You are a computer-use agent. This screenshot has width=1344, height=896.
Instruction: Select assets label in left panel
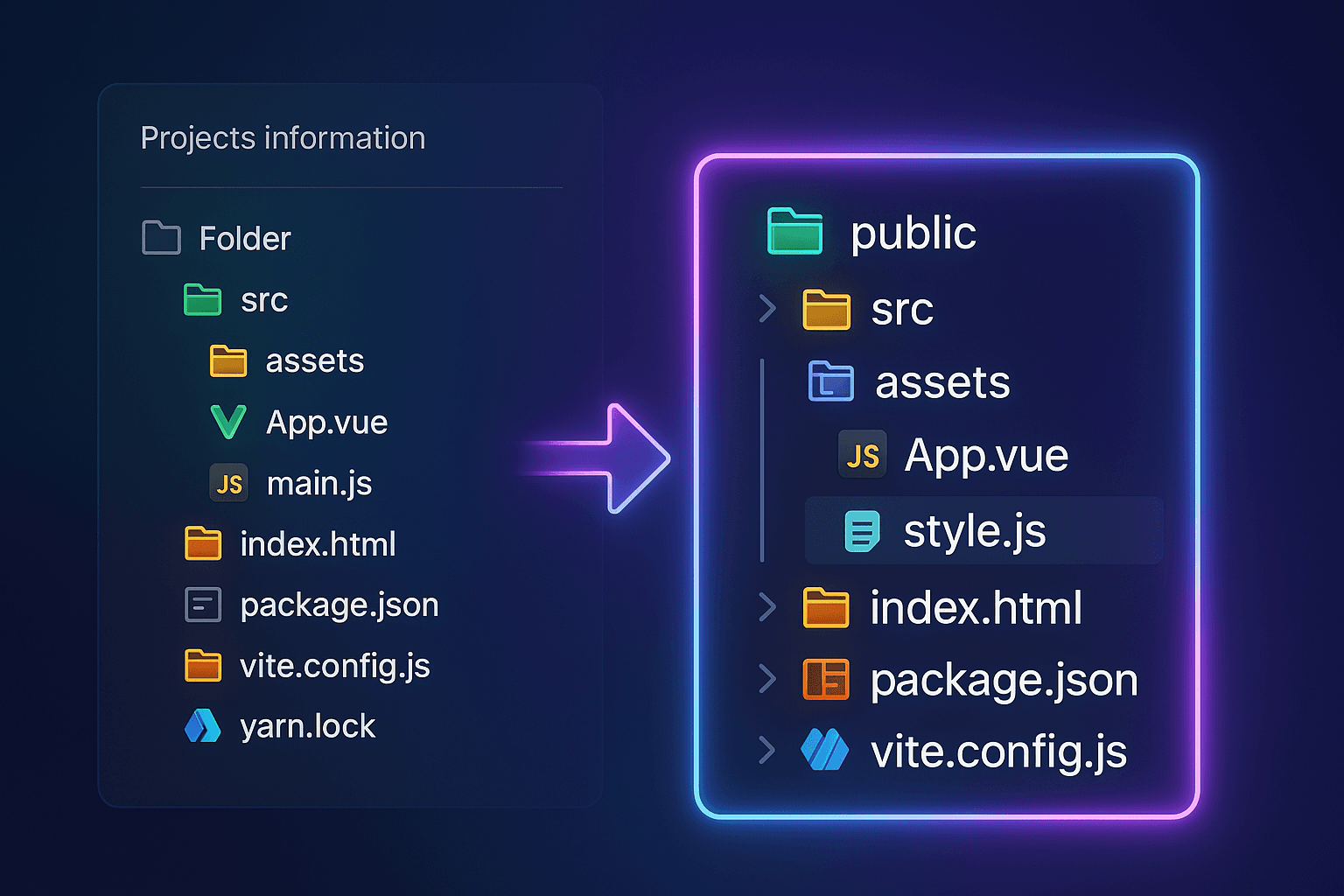pos(315,360)
